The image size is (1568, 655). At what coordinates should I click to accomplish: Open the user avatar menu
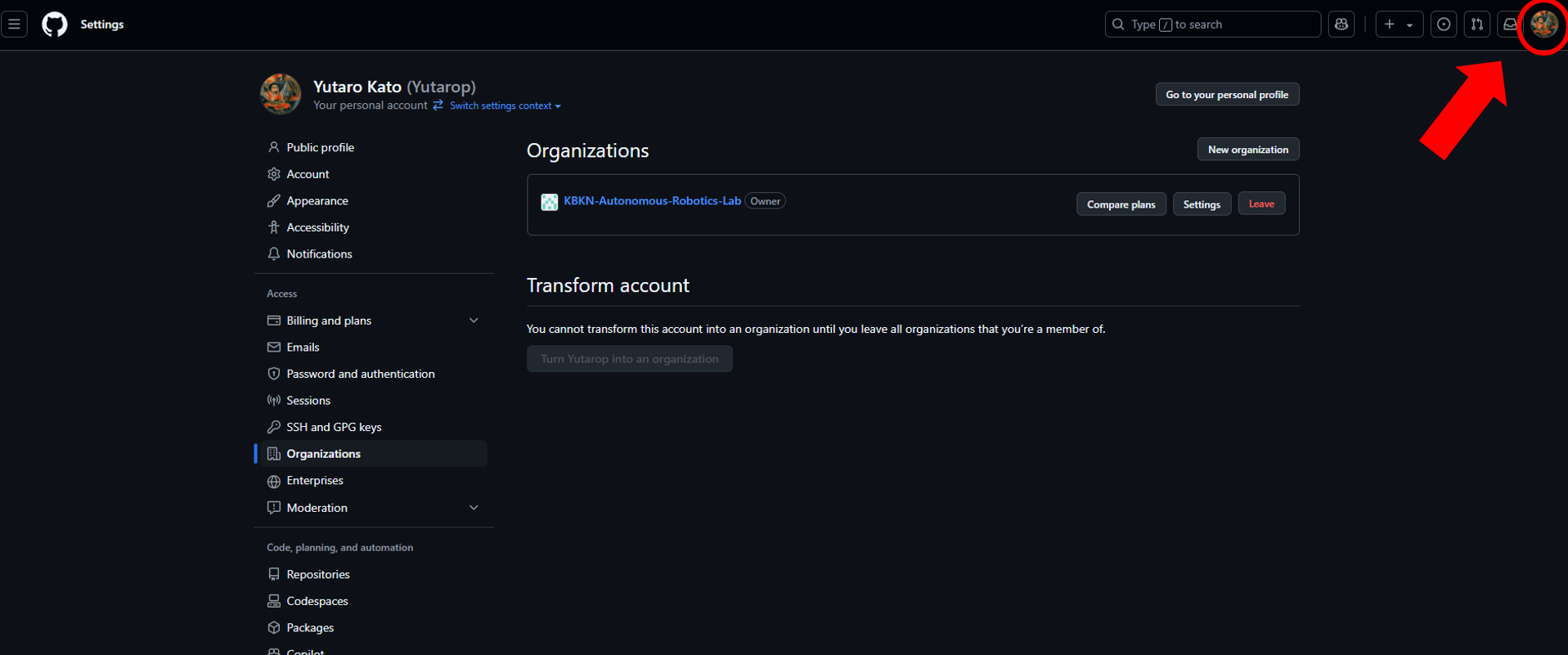click(x=1544, y=25)
